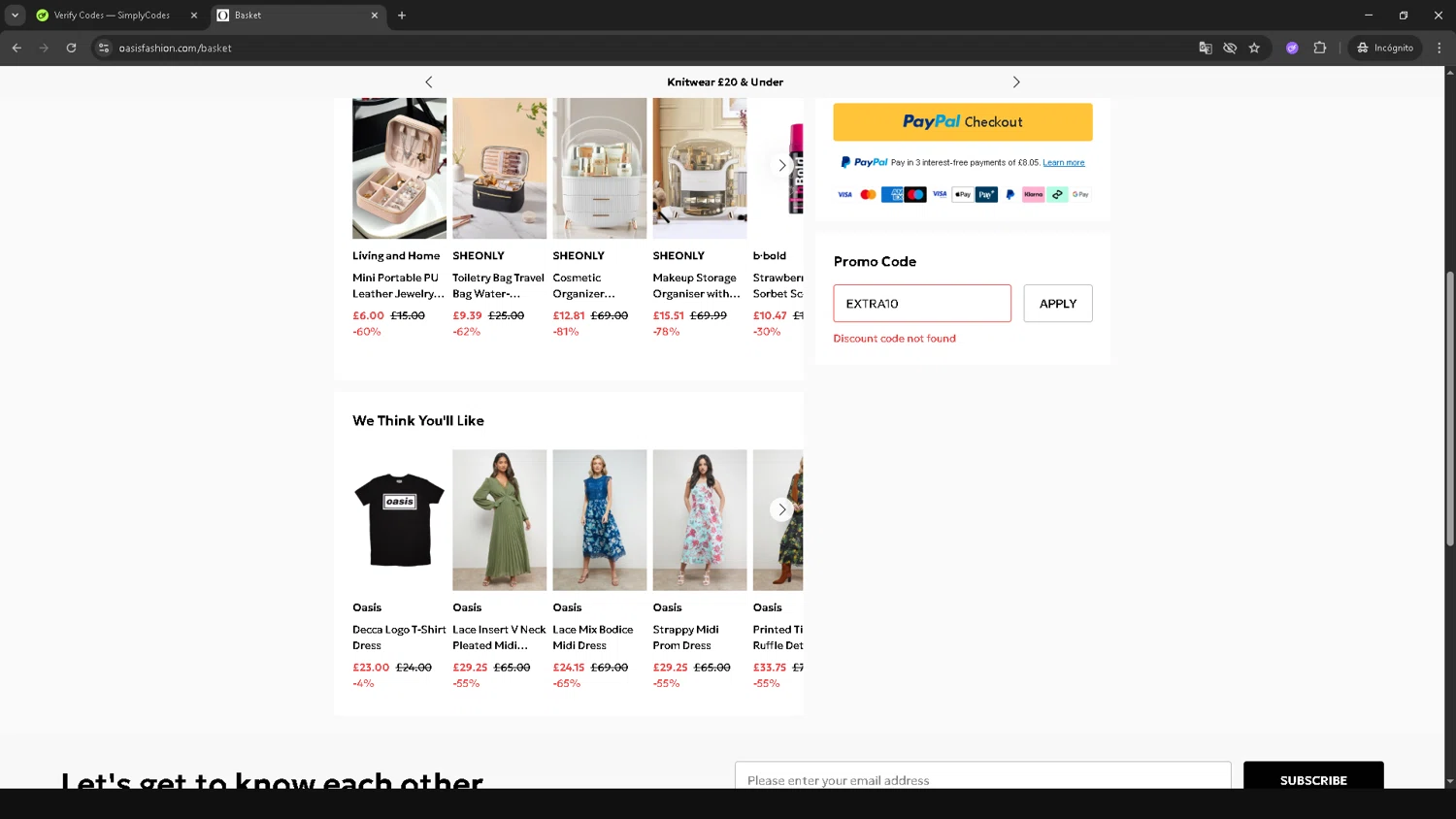Reload the basket page
Viewport: 1456px width, 819px height.
coord(71,48)
